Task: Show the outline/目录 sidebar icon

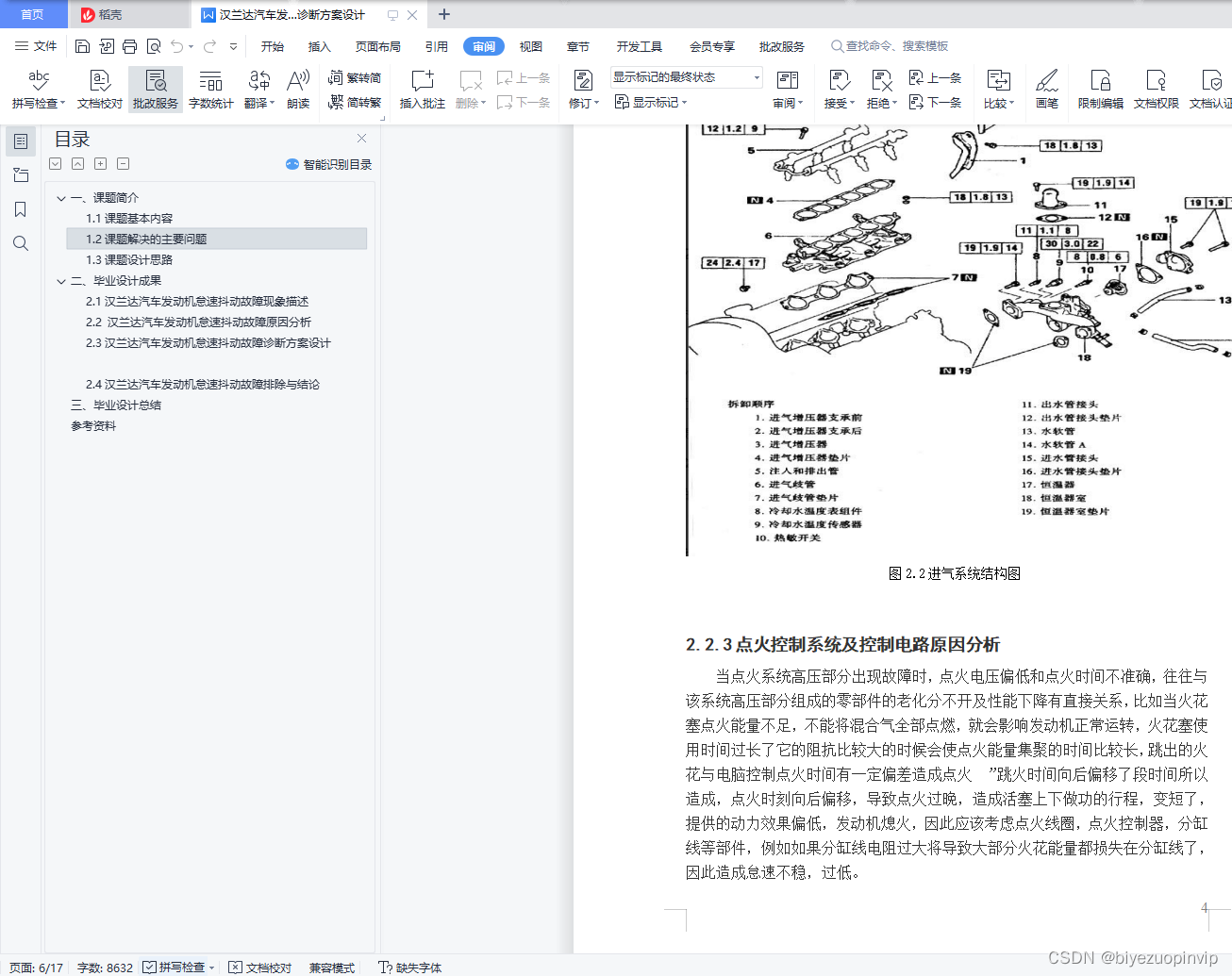Action: 20,141
